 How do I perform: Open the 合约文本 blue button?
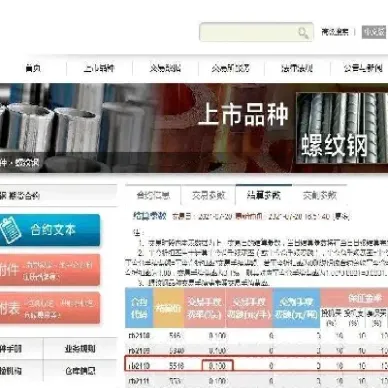[x=50, y=230]
